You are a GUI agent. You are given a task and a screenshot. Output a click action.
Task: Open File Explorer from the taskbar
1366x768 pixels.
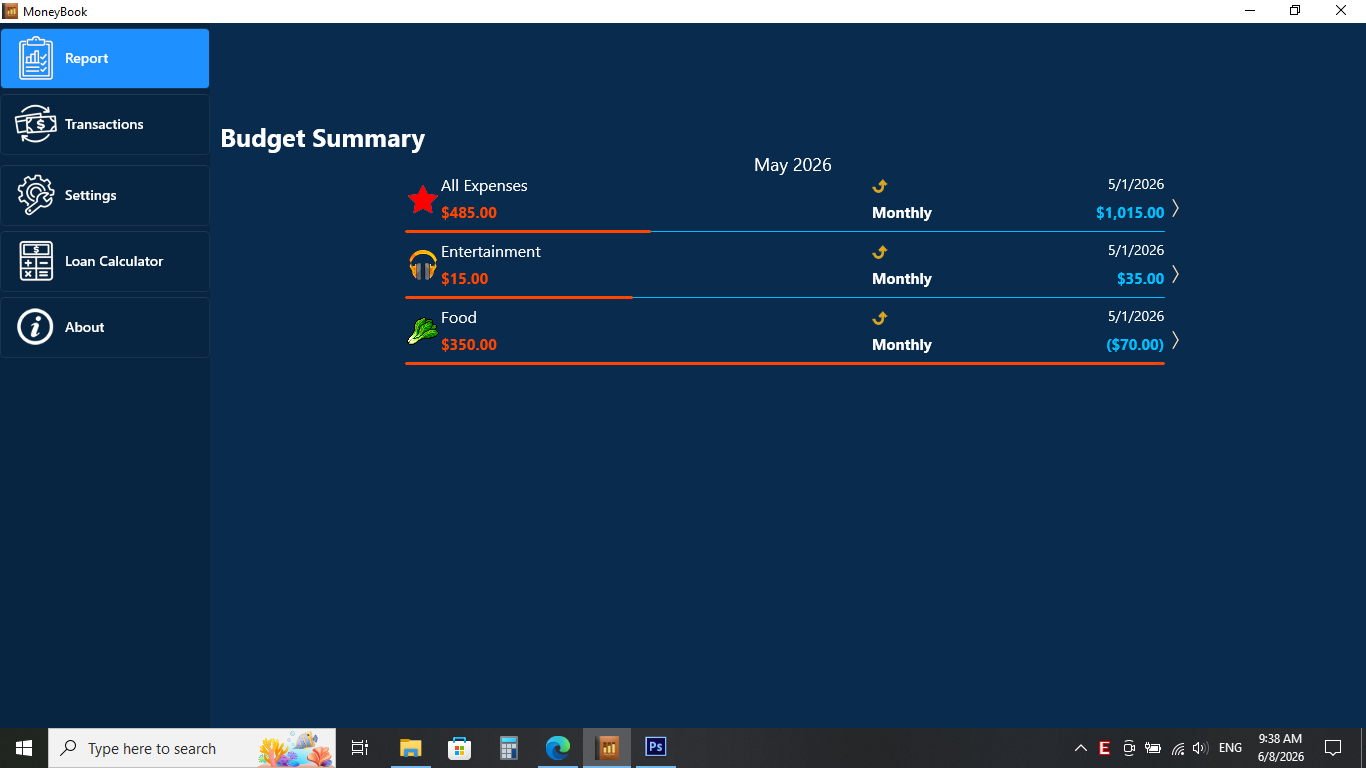coord(410,748)
